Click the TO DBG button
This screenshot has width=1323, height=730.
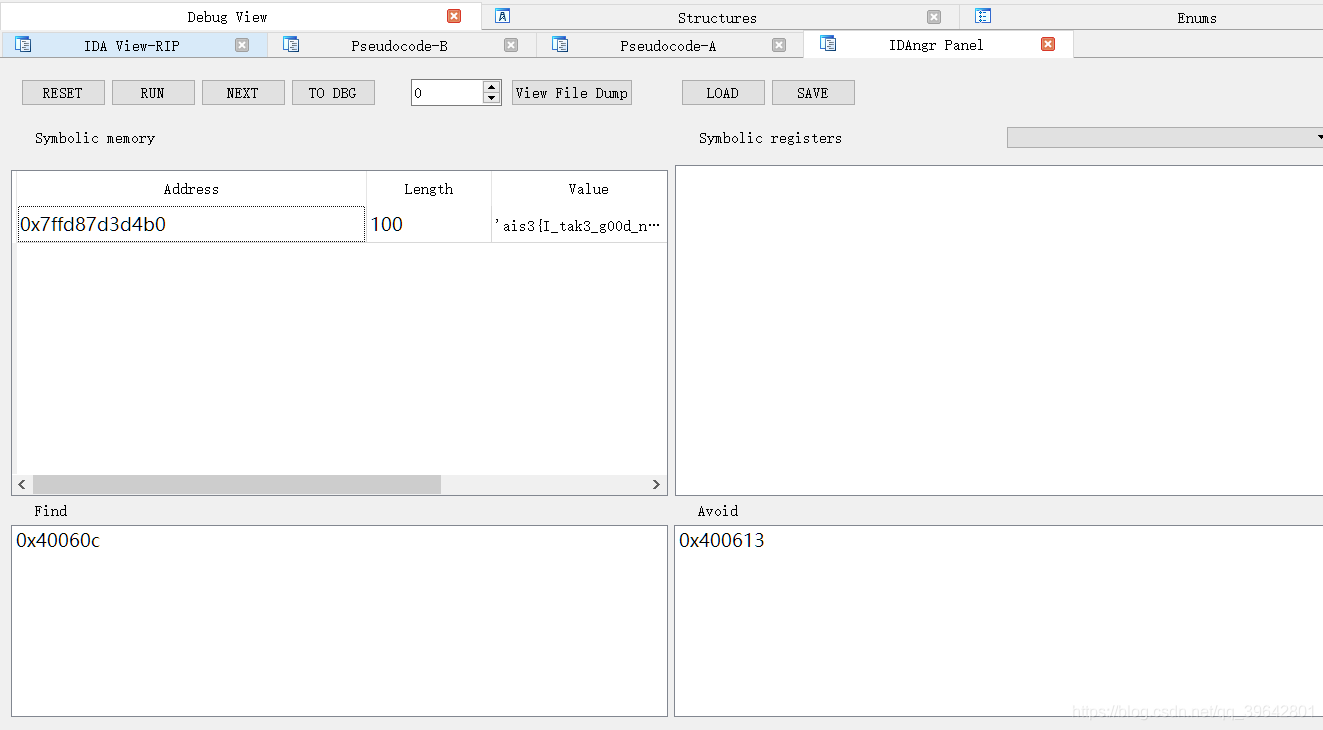point(333,93)
